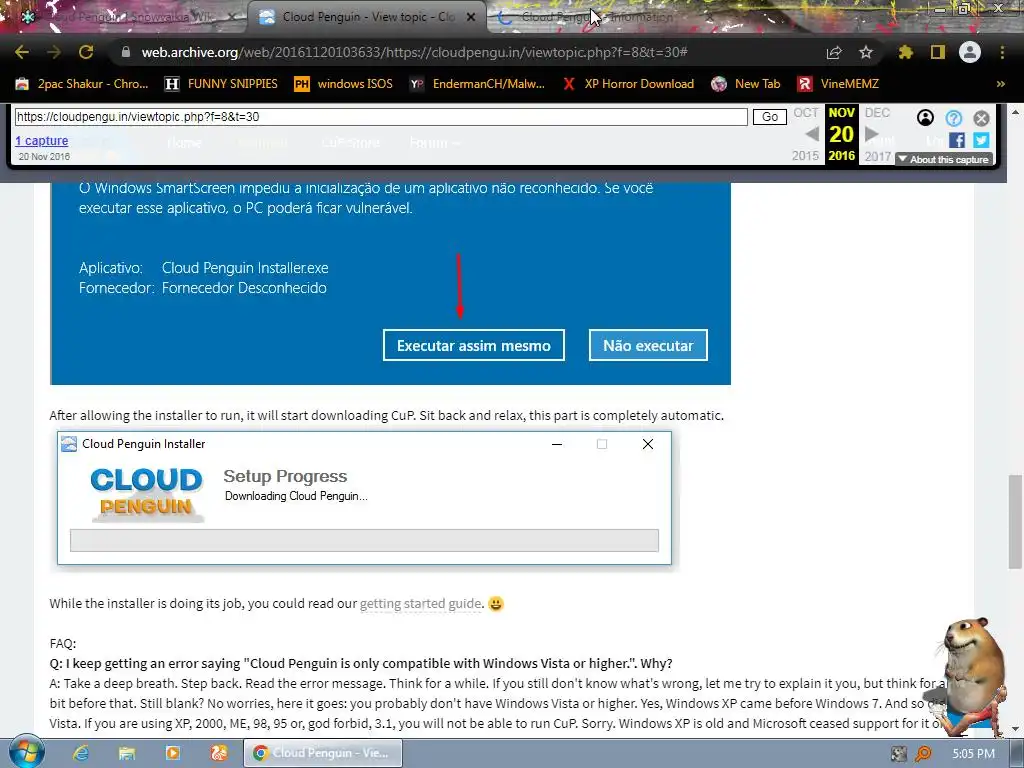
Task: Close the Wayback toolbar with X icon
Action: coord(981,118)
